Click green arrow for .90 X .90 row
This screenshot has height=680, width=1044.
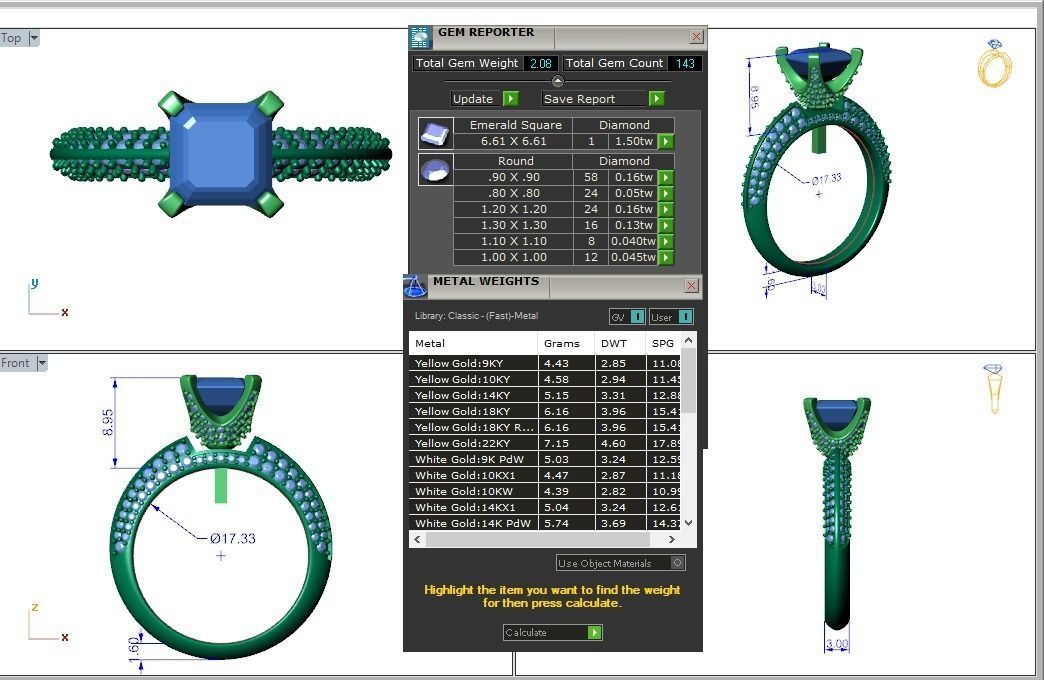point(666,177)
